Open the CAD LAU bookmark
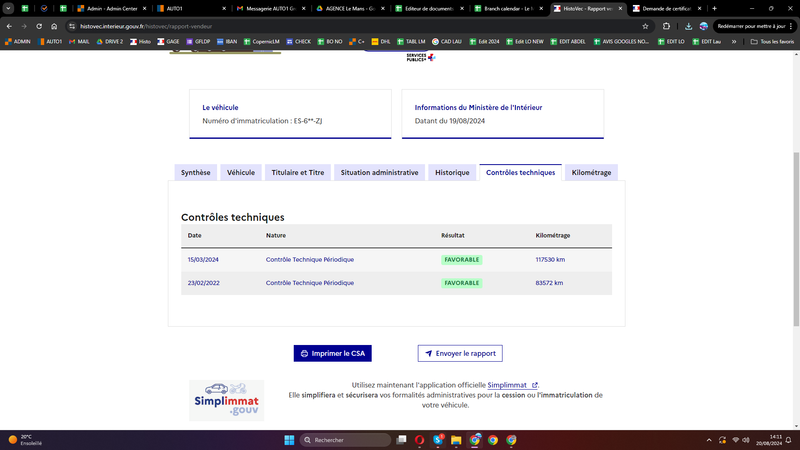 click(x=447, y=42)
